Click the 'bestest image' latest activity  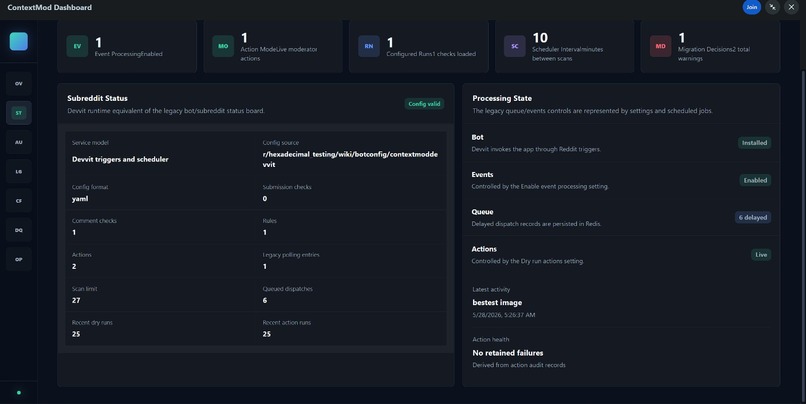coord(497,303)
